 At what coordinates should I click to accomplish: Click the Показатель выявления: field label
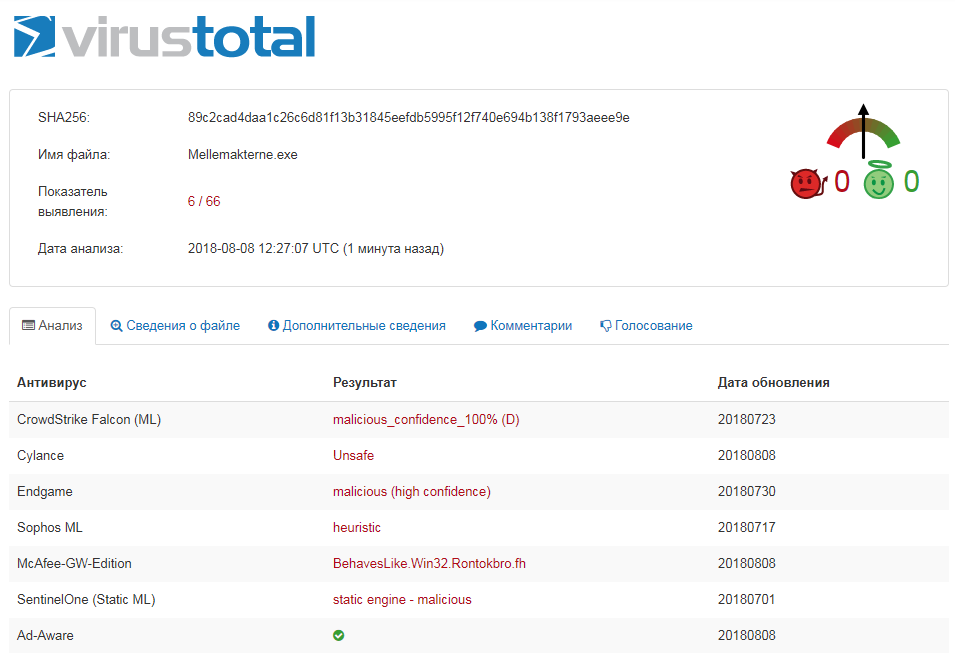[x=73, y=202]
